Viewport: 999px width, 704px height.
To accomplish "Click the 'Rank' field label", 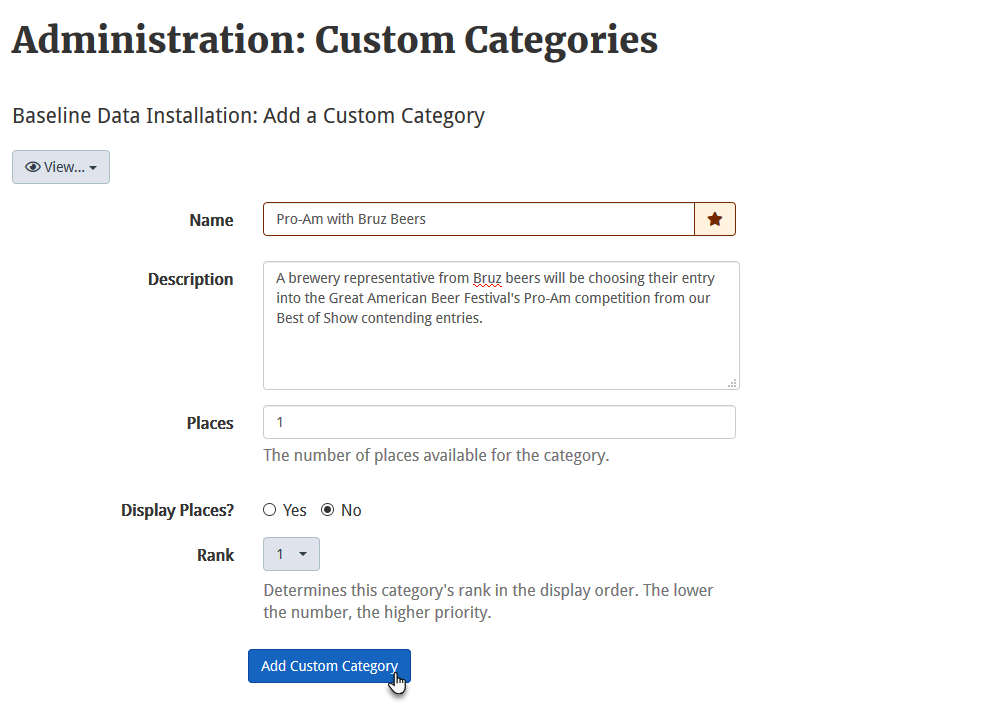I will (215, 555).
